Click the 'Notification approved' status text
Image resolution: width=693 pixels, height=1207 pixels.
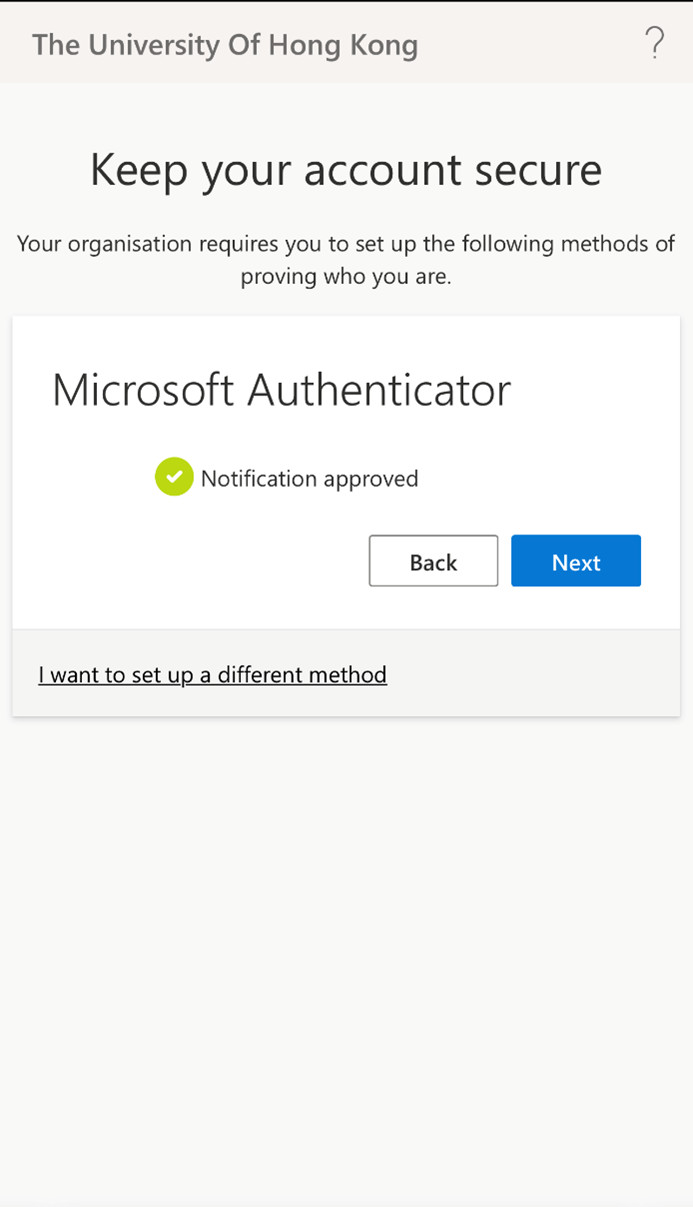[x=309, y=479]
